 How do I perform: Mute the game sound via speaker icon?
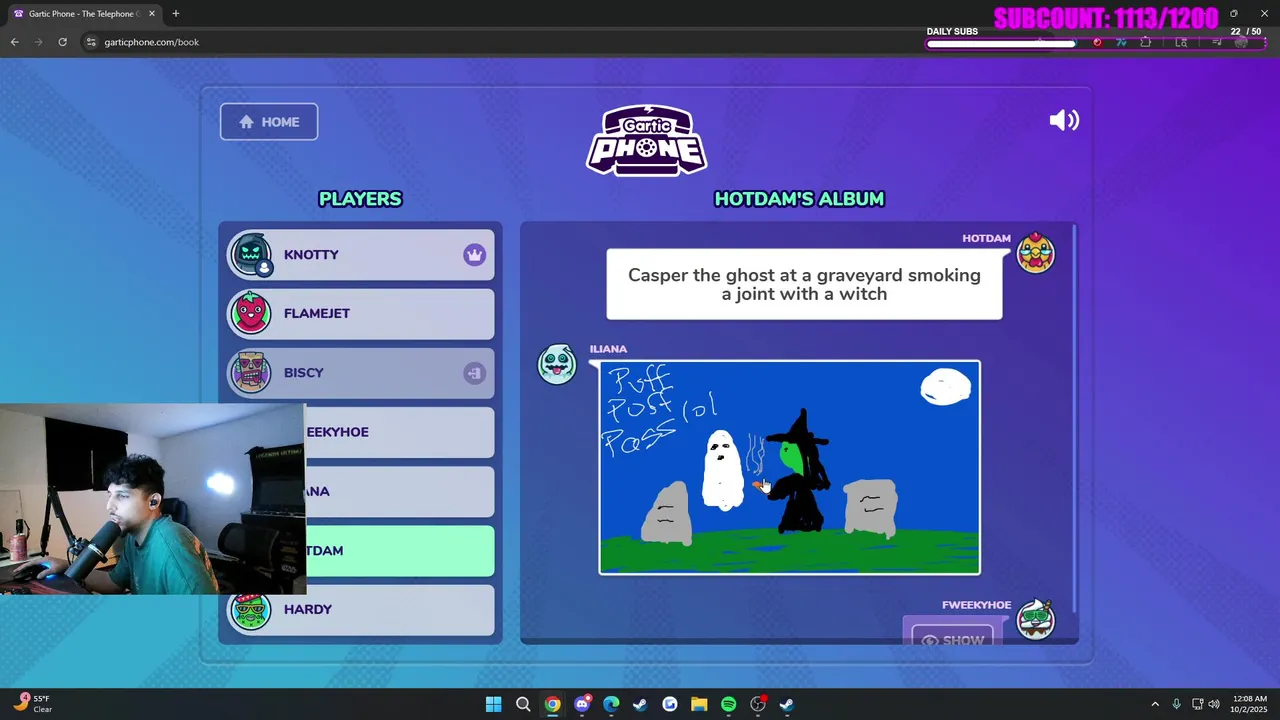click(1064, 121)
